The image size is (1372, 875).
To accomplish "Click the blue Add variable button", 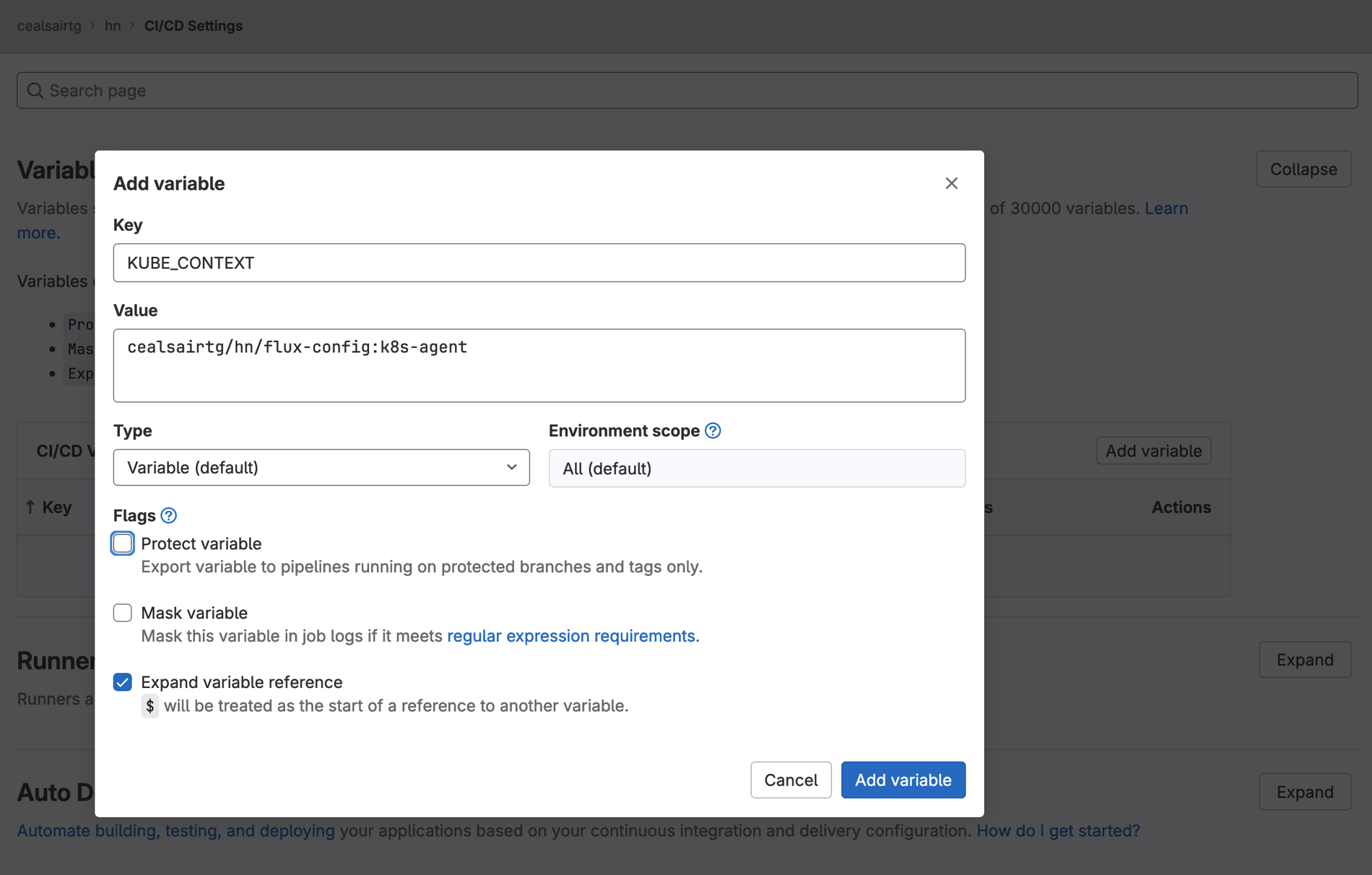I will (903, 780).
